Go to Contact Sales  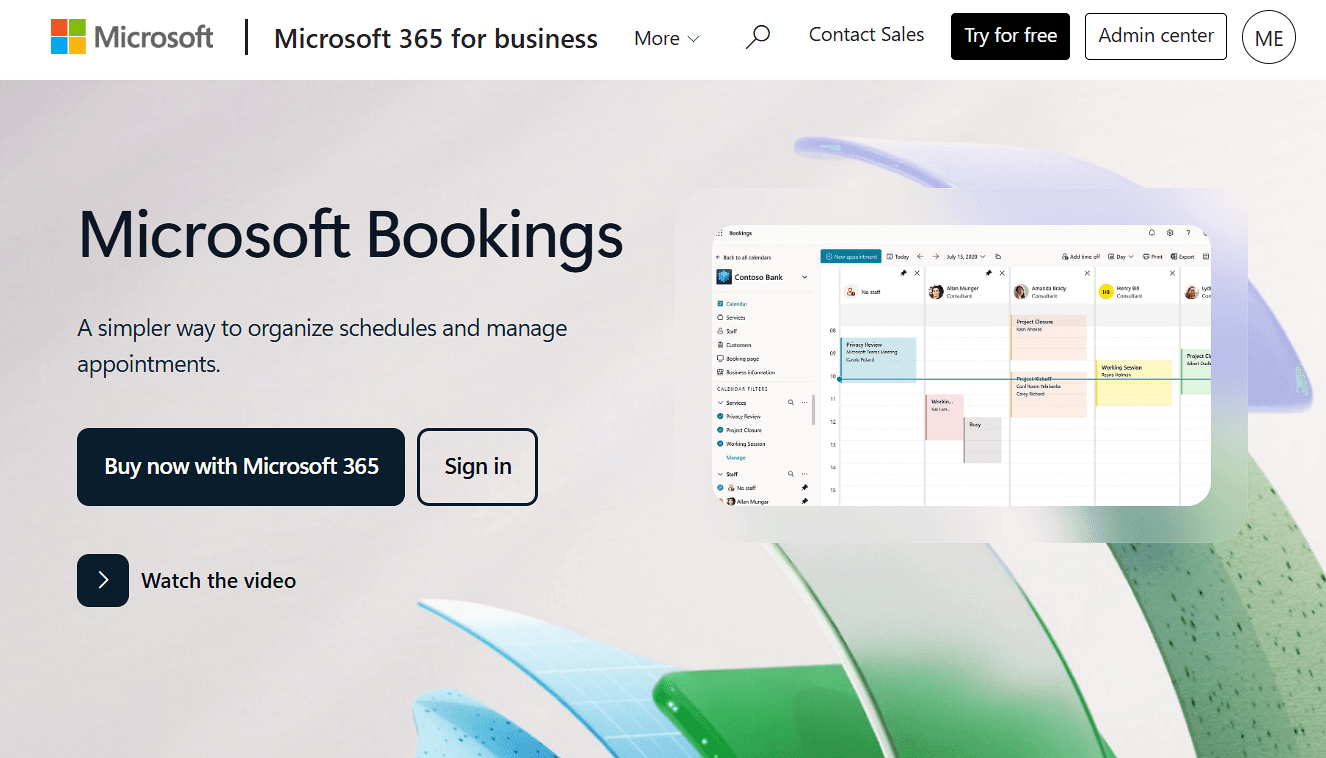tap(866, 35)
